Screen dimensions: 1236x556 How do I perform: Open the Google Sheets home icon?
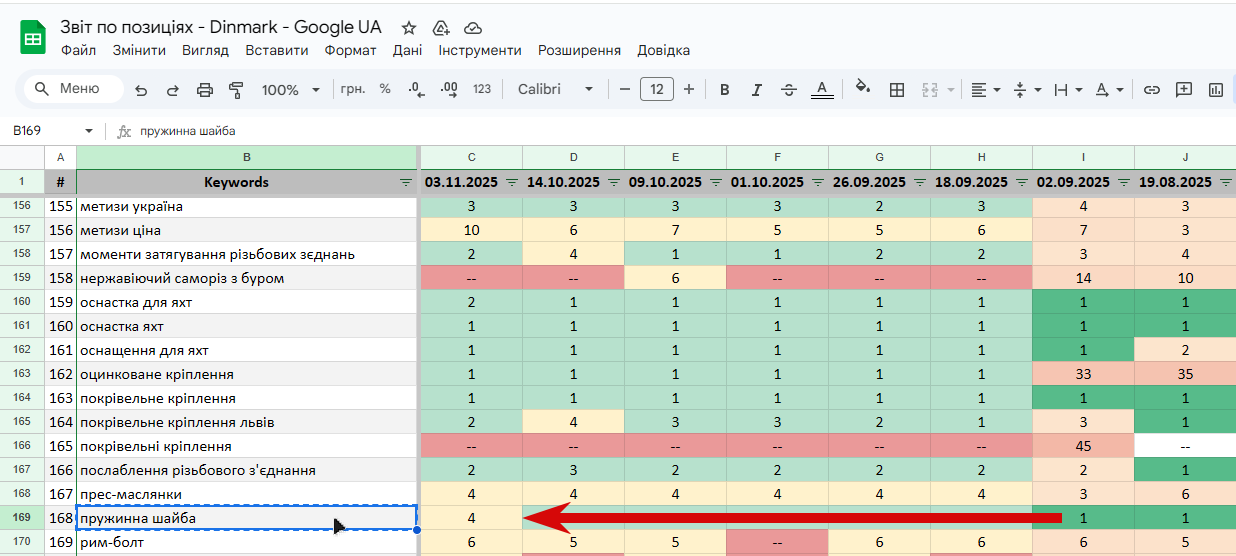pos(33,39)
